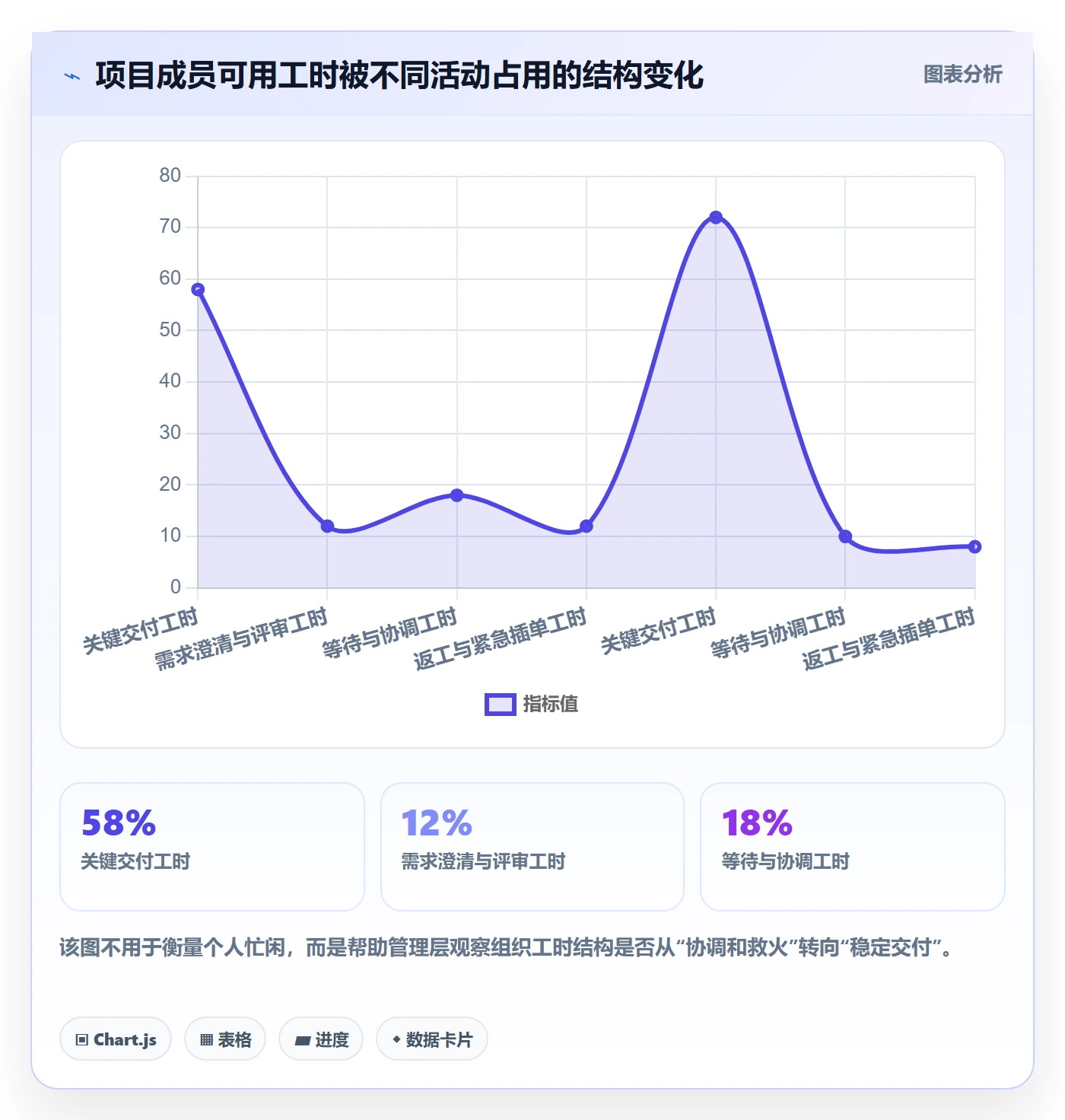
Task: Select the Chart.js tag chip
Action: pyautogui.click(x=116, y=1039)
